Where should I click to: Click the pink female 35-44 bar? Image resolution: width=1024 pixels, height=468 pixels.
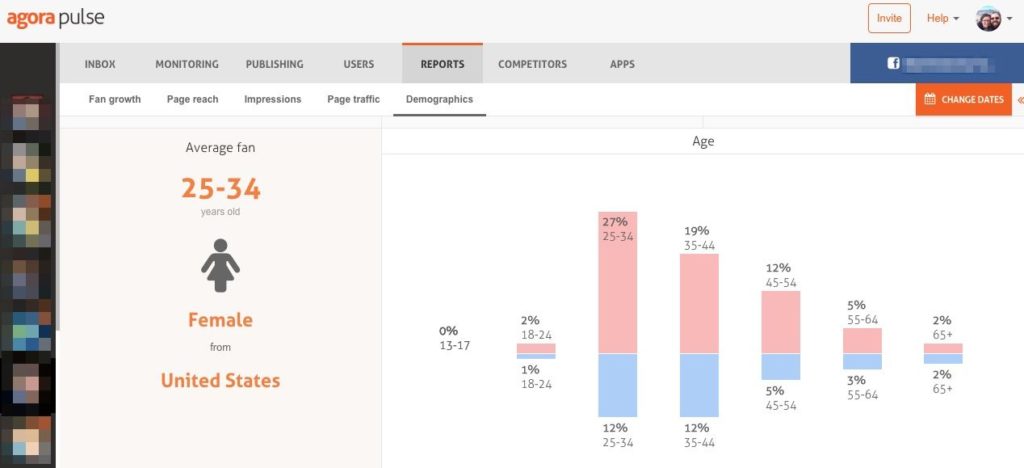[x=699, y=304]
